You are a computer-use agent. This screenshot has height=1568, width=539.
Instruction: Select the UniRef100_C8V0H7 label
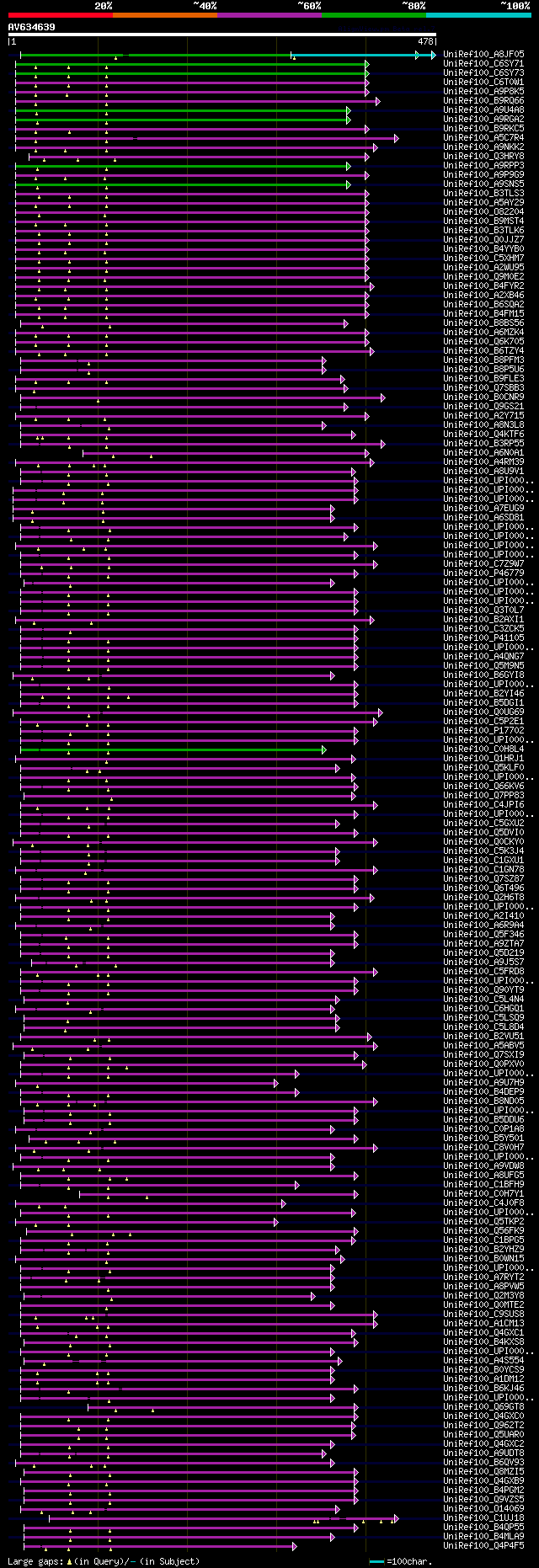(x=483, y=1147)
